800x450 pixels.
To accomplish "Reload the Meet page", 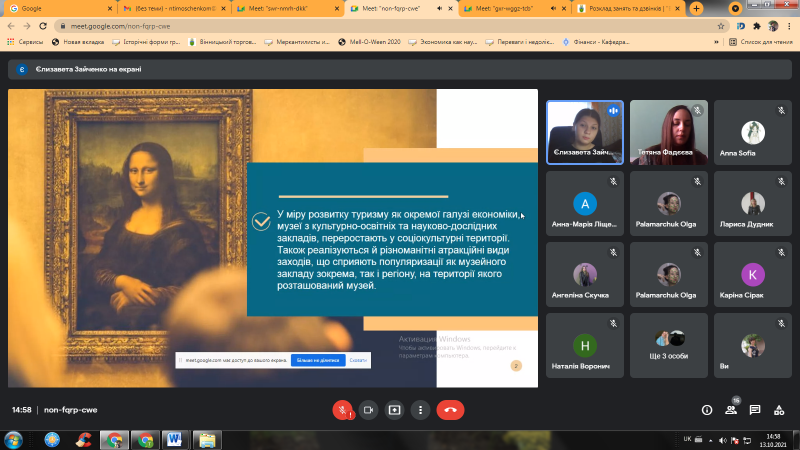I will coord(43,26).
